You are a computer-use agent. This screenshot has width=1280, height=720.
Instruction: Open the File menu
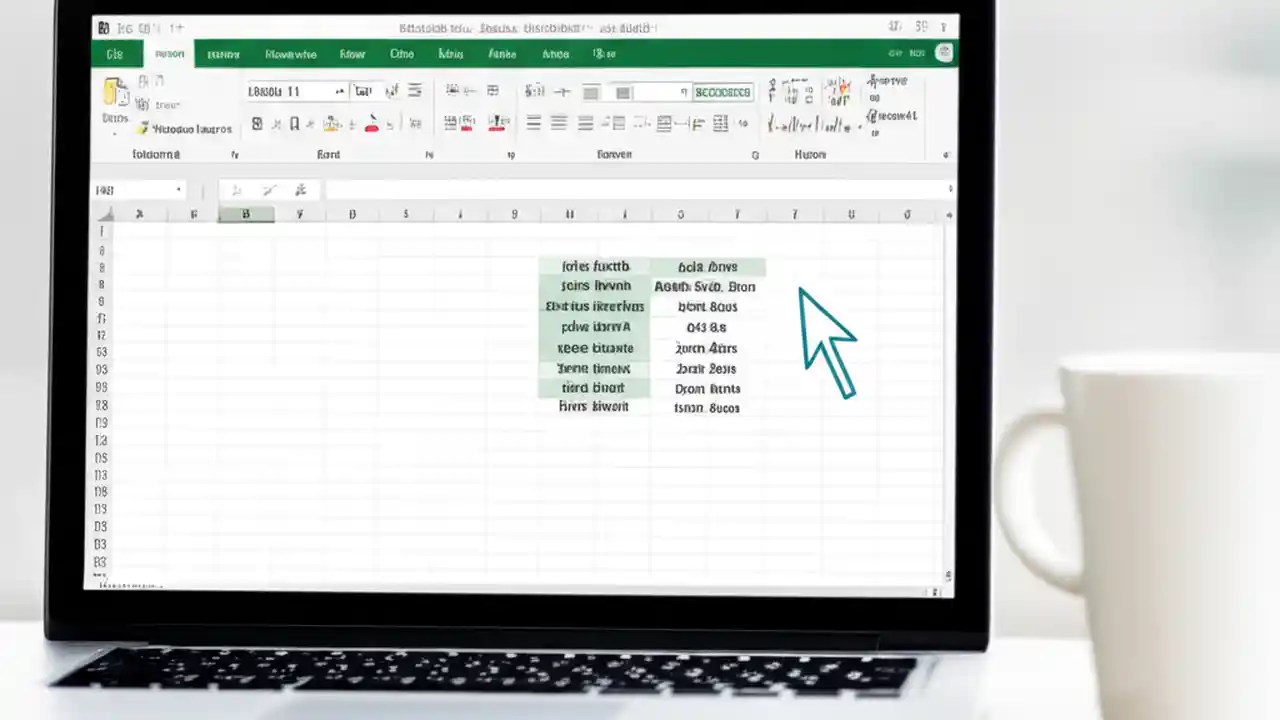[x=115, y=54]
